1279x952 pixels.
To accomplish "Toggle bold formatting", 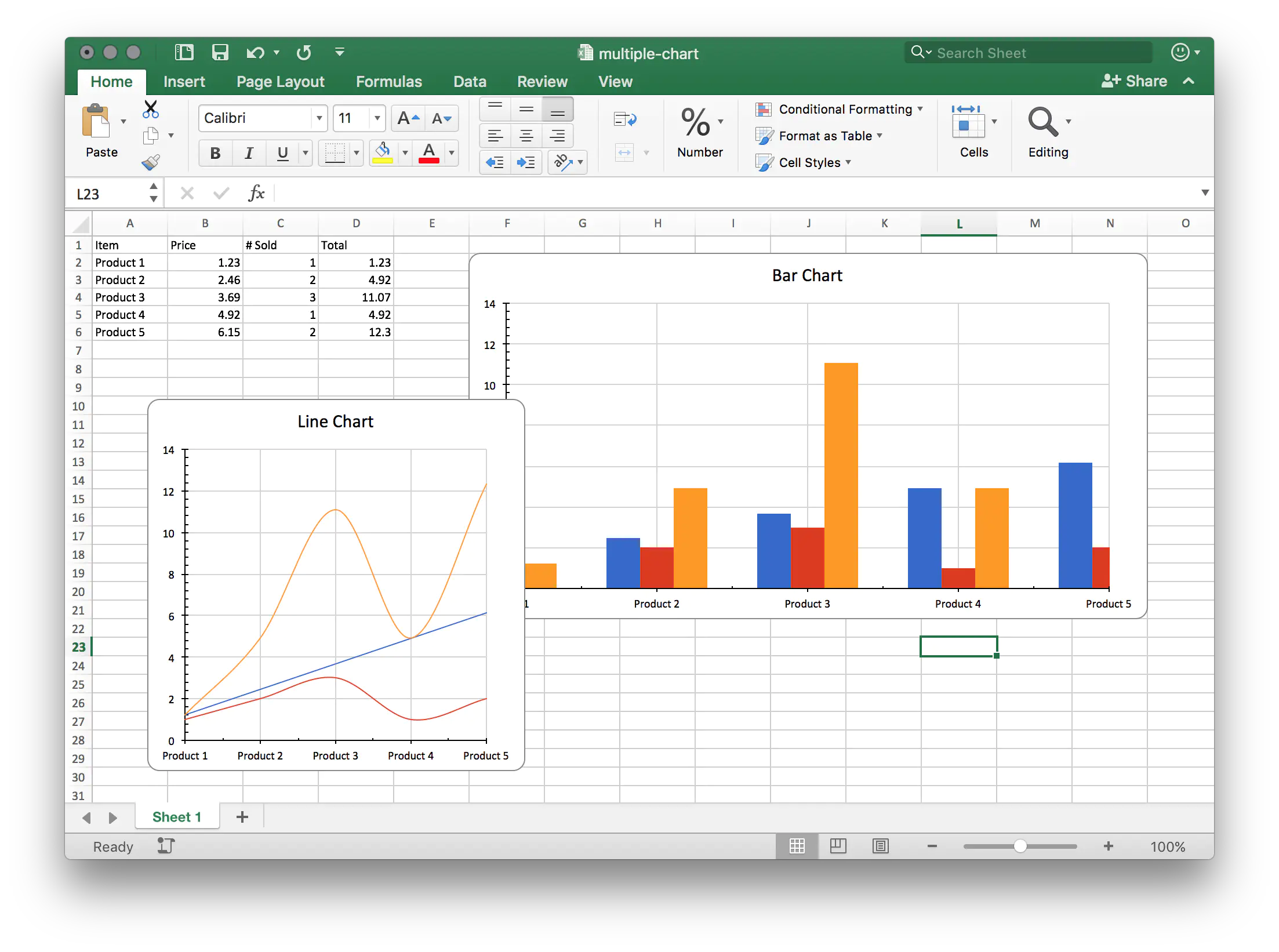I will point(215,153).
